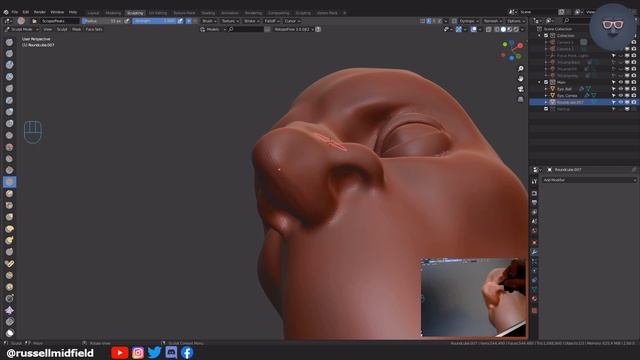Viewport: 640px width, 360px height.
Task: Open the Brush settings dropdown
Action: point(209,21)
